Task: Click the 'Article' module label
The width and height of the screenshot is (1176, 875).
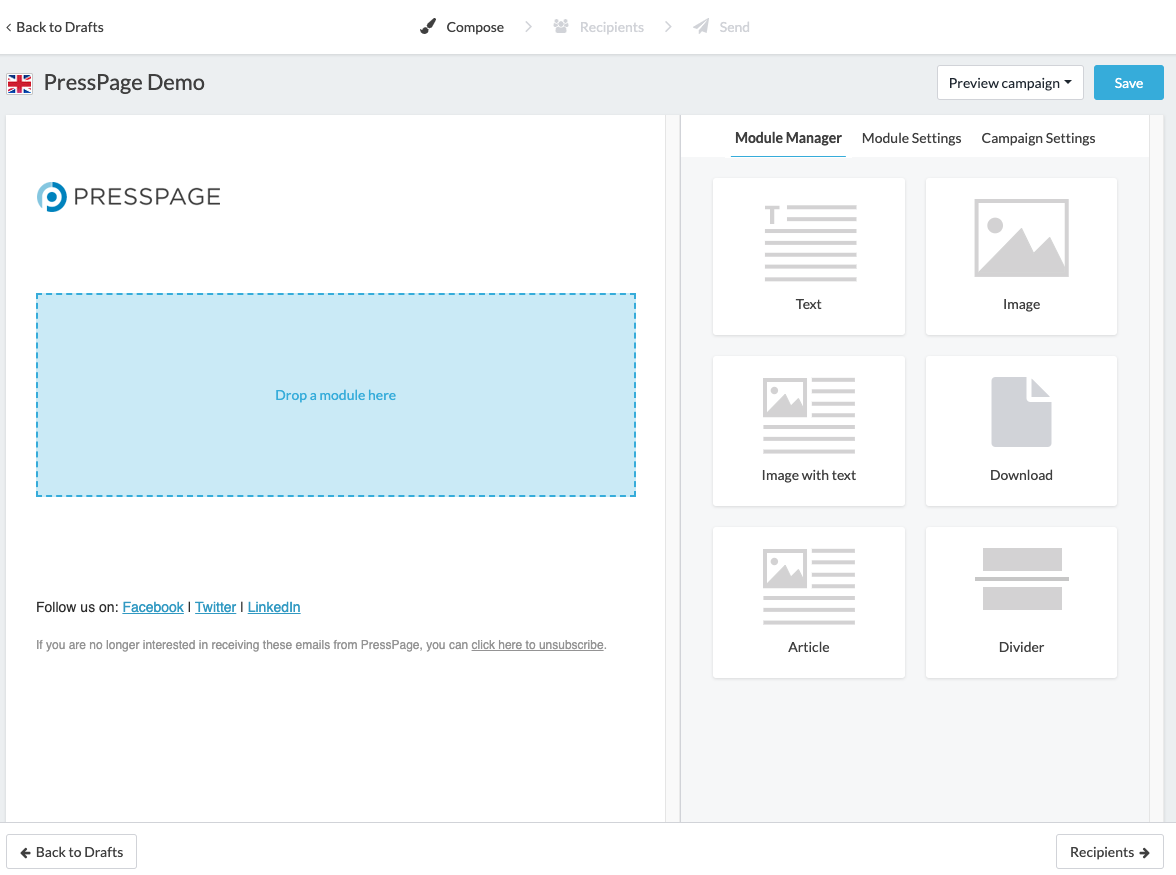Action: (808, 647)
